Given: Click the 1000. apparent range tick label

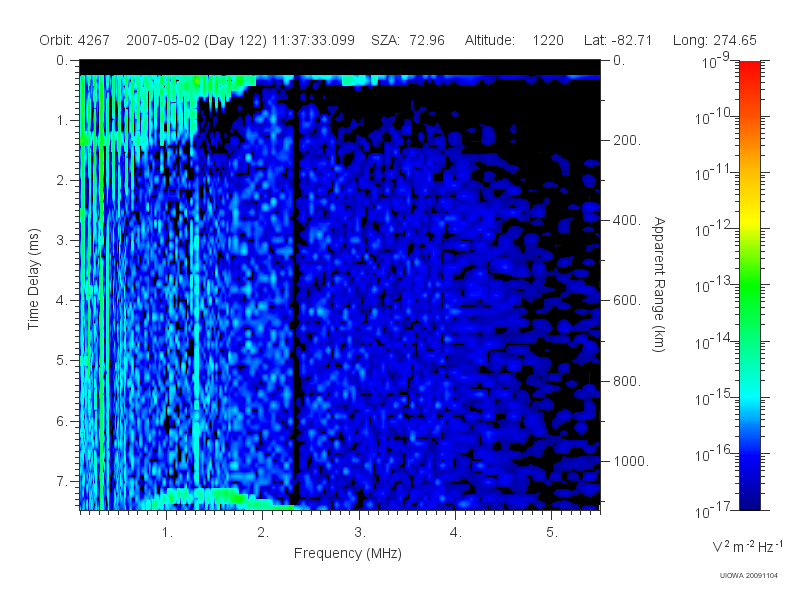Looking at the screenshot, I should click(x=631, y=461).
